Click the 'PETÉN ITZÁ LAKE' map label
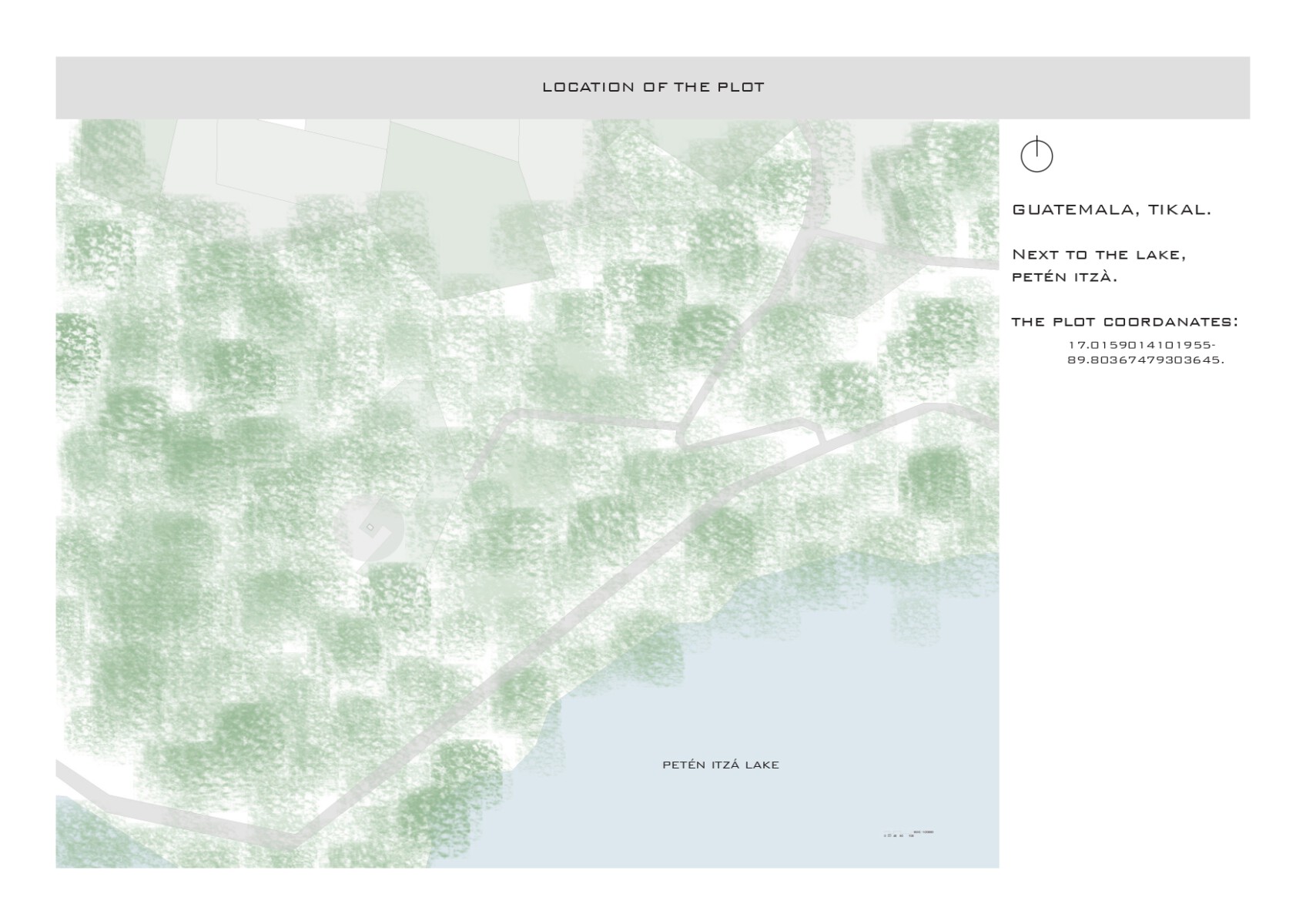Image resolution: width=1306 pixels, height=924 pixels. click(721, 765)
